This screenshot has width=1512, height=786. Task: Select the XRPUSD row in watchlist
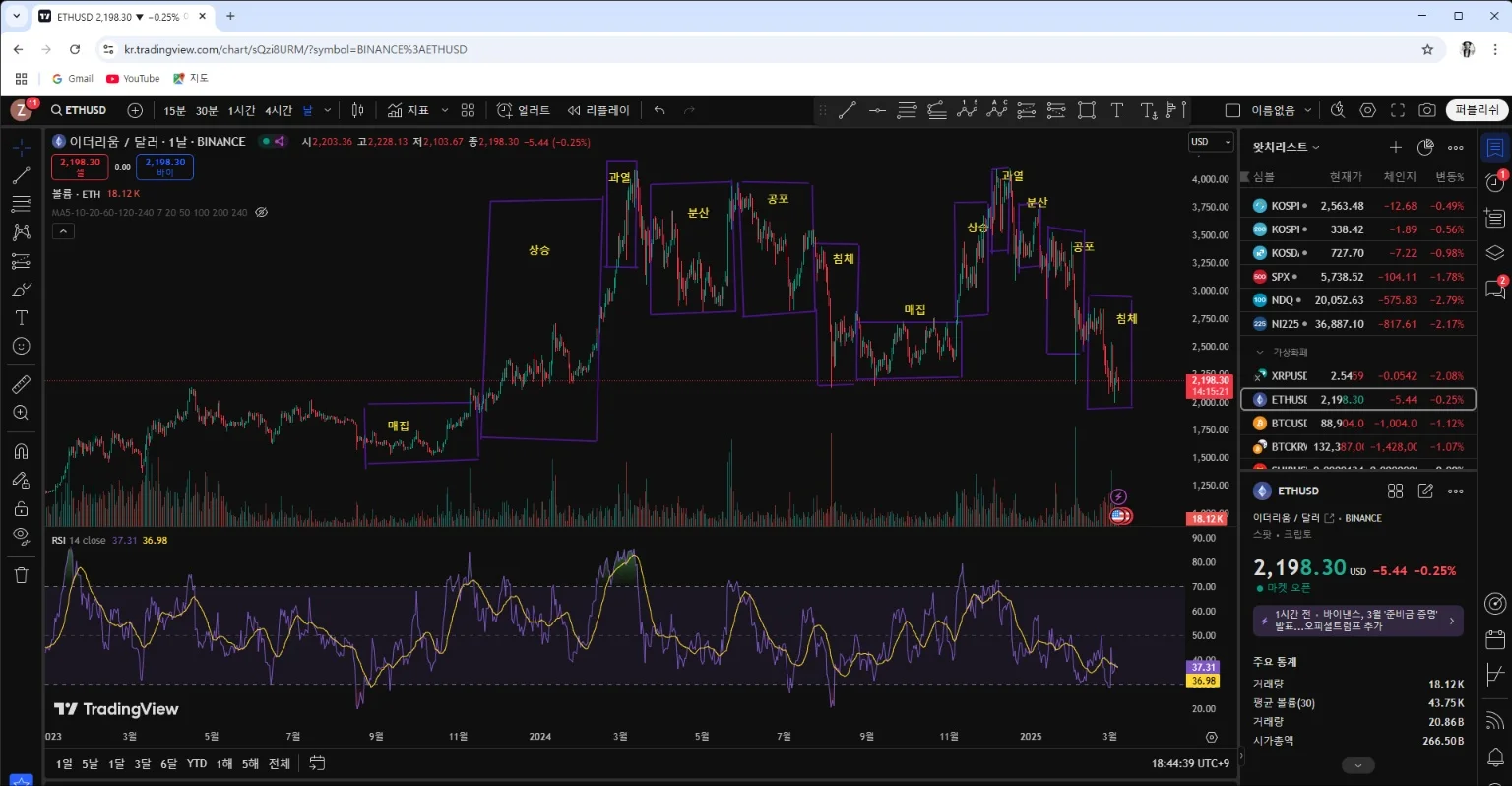[1358, 376]
